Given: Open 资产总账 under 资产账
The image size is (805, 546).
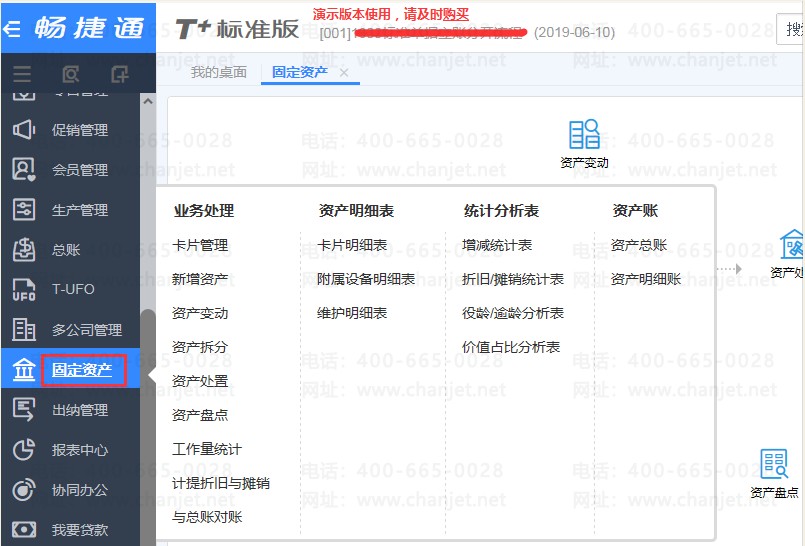Looking at the screenshot, I should [639, 245].
